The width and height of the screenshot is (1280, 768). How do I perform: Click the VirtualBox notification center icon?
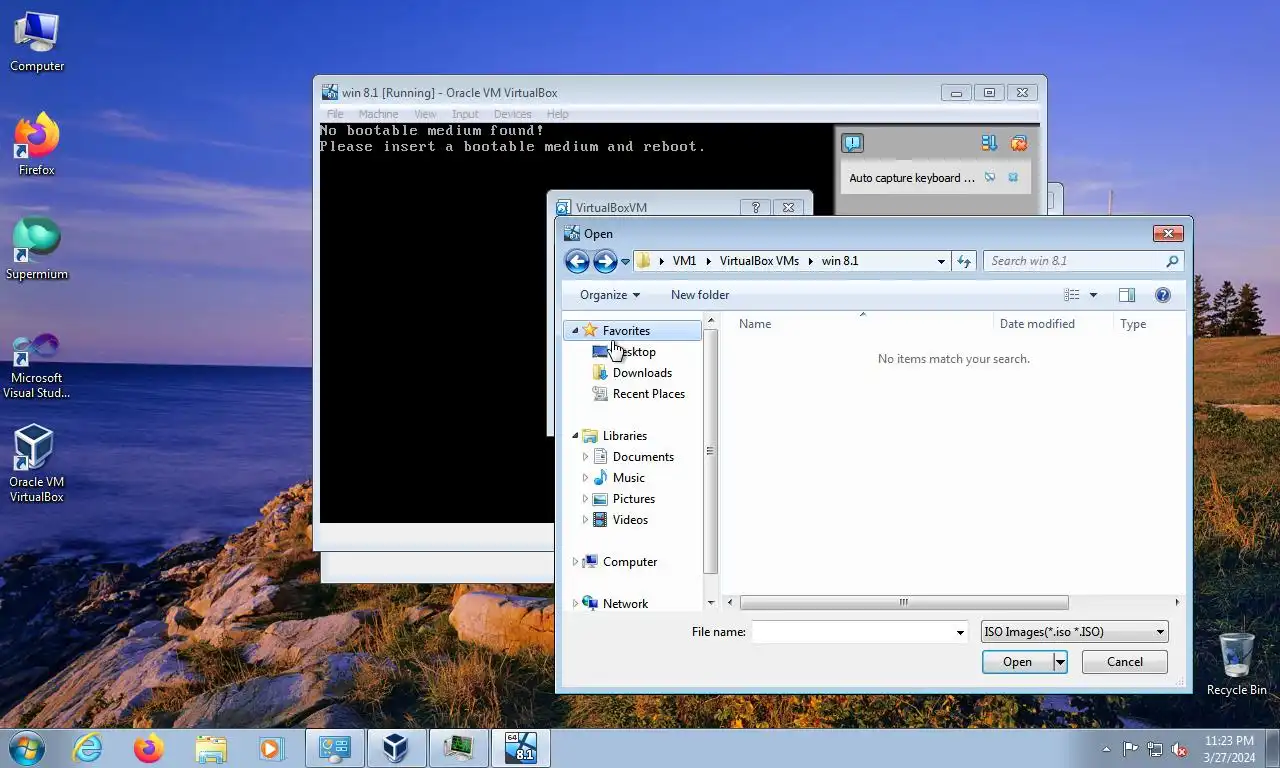(x=852, y=143)
